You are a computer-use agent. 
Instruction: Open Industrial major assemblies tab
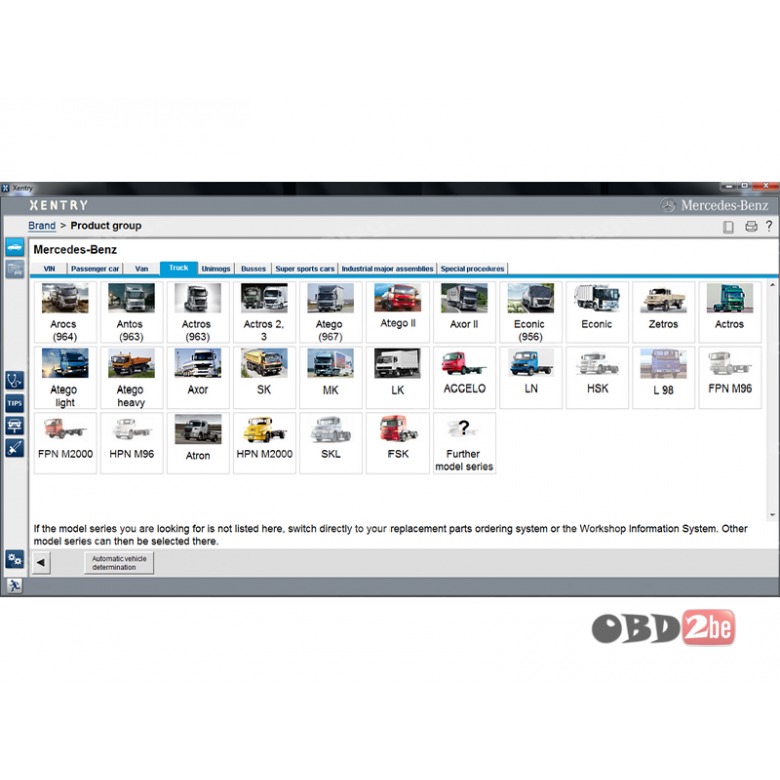(x=388, y=269)
